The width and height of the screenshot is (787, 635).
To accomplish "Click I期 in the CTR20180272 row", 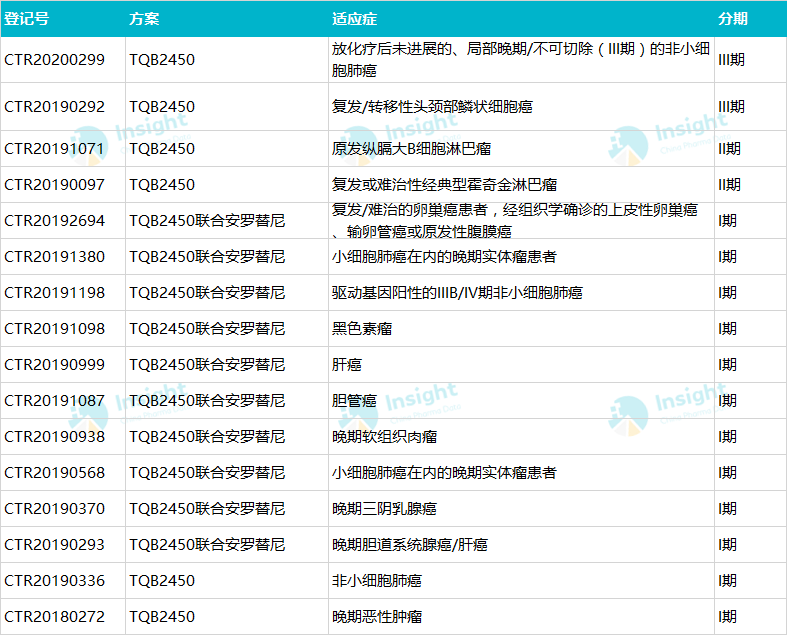I will tap(727, 616).
